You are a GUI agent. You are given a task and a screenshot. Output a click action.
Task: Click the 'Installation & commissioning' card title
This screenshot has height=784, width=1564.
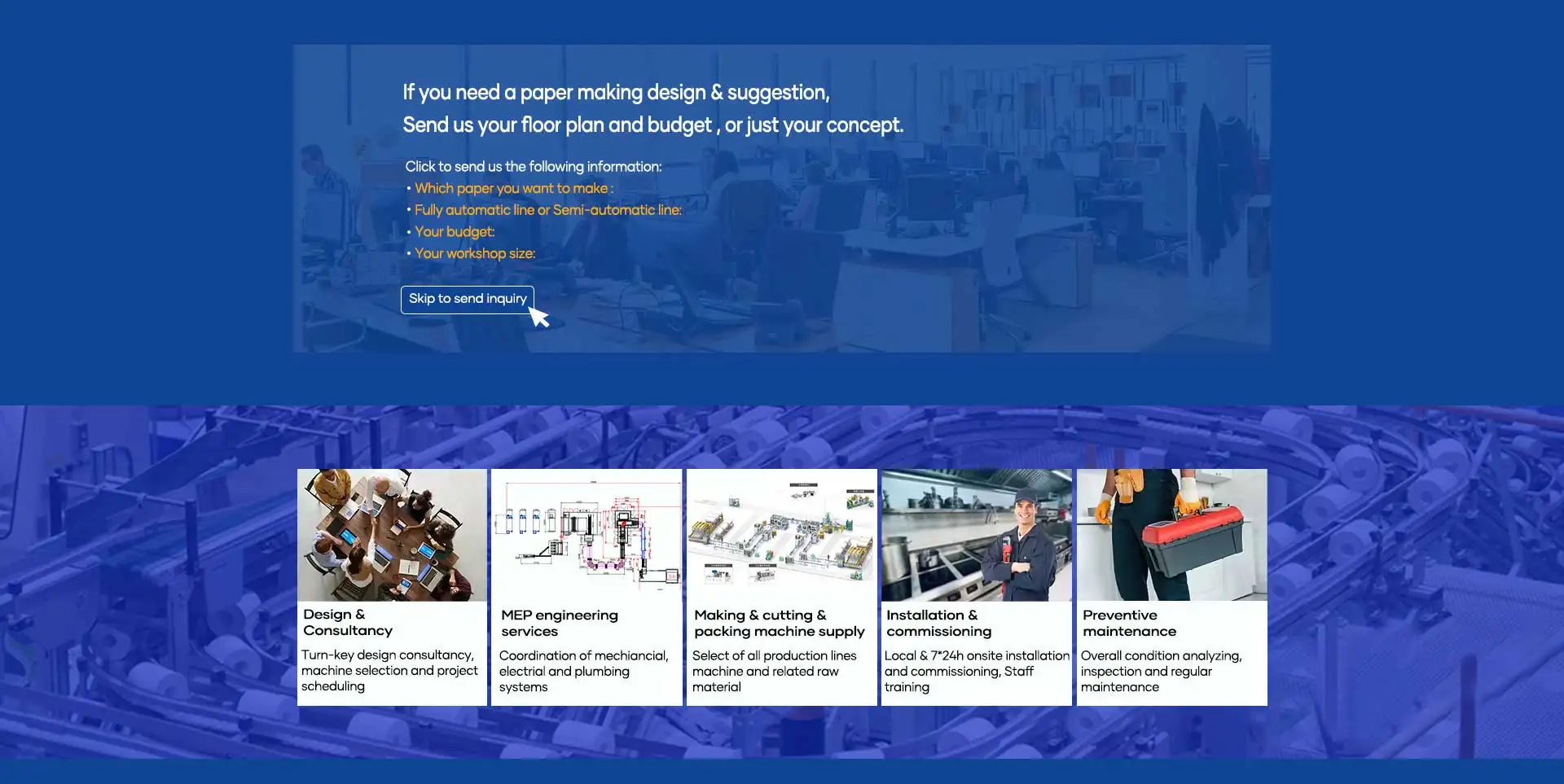tap(938, 624)
